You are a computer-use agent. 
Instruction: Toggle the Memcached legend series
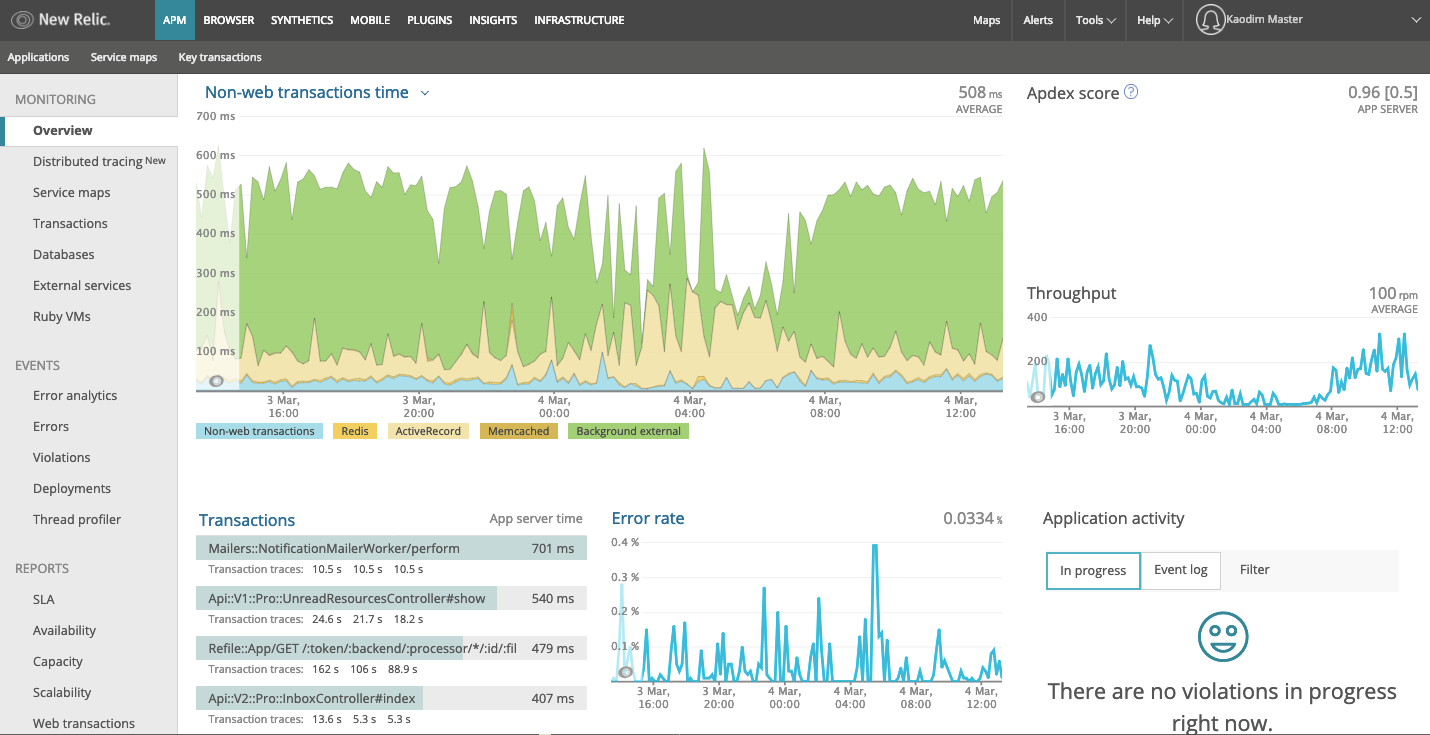tap(518, 432)
